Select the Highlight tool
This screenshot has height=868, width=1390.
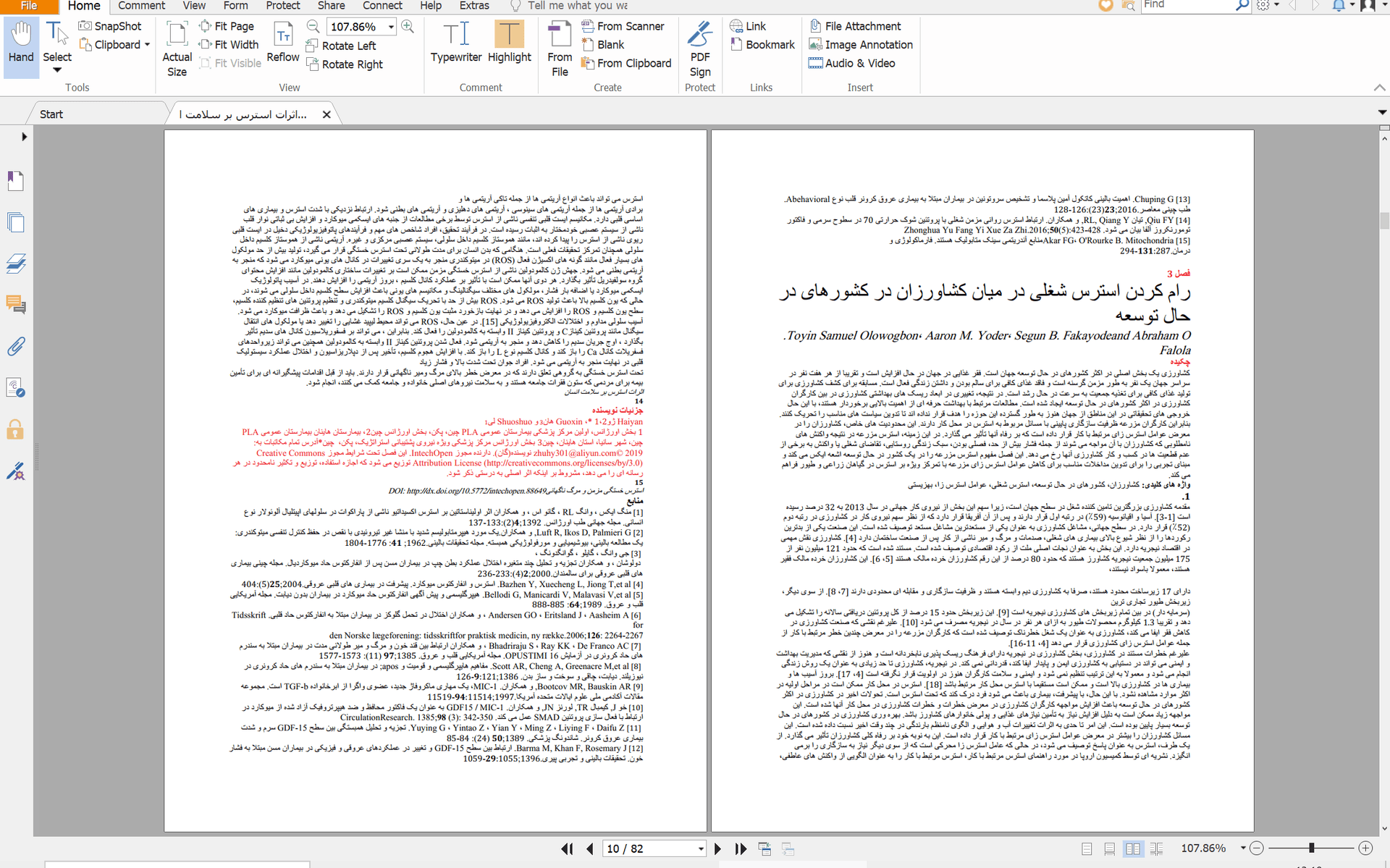509,42
